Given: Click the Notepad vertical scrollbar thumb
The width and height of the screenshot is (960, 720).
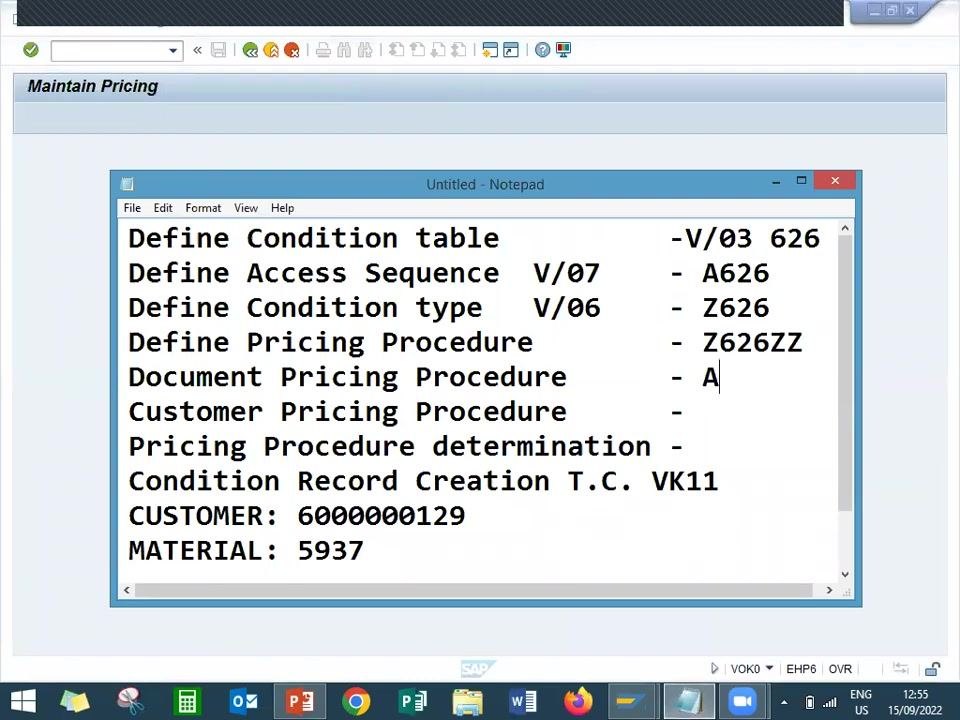Looking at the screenshot, I should 845,372.
